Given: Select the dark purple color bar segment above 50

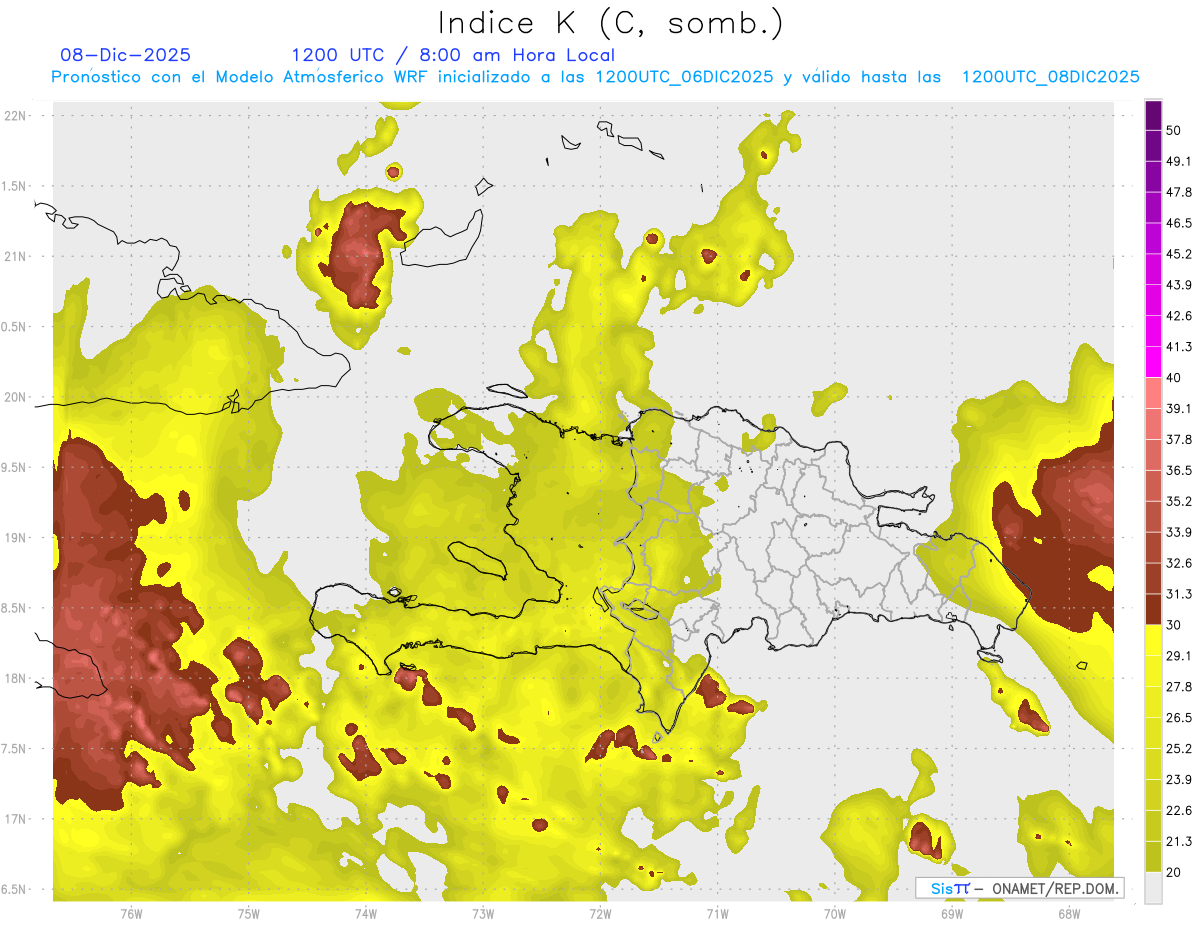Looking at the screenshot, I should coord(1153,115).
